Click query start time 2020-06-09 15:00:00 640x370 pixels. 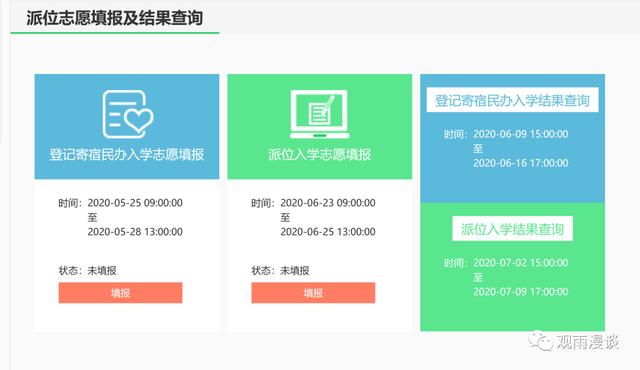520,134
